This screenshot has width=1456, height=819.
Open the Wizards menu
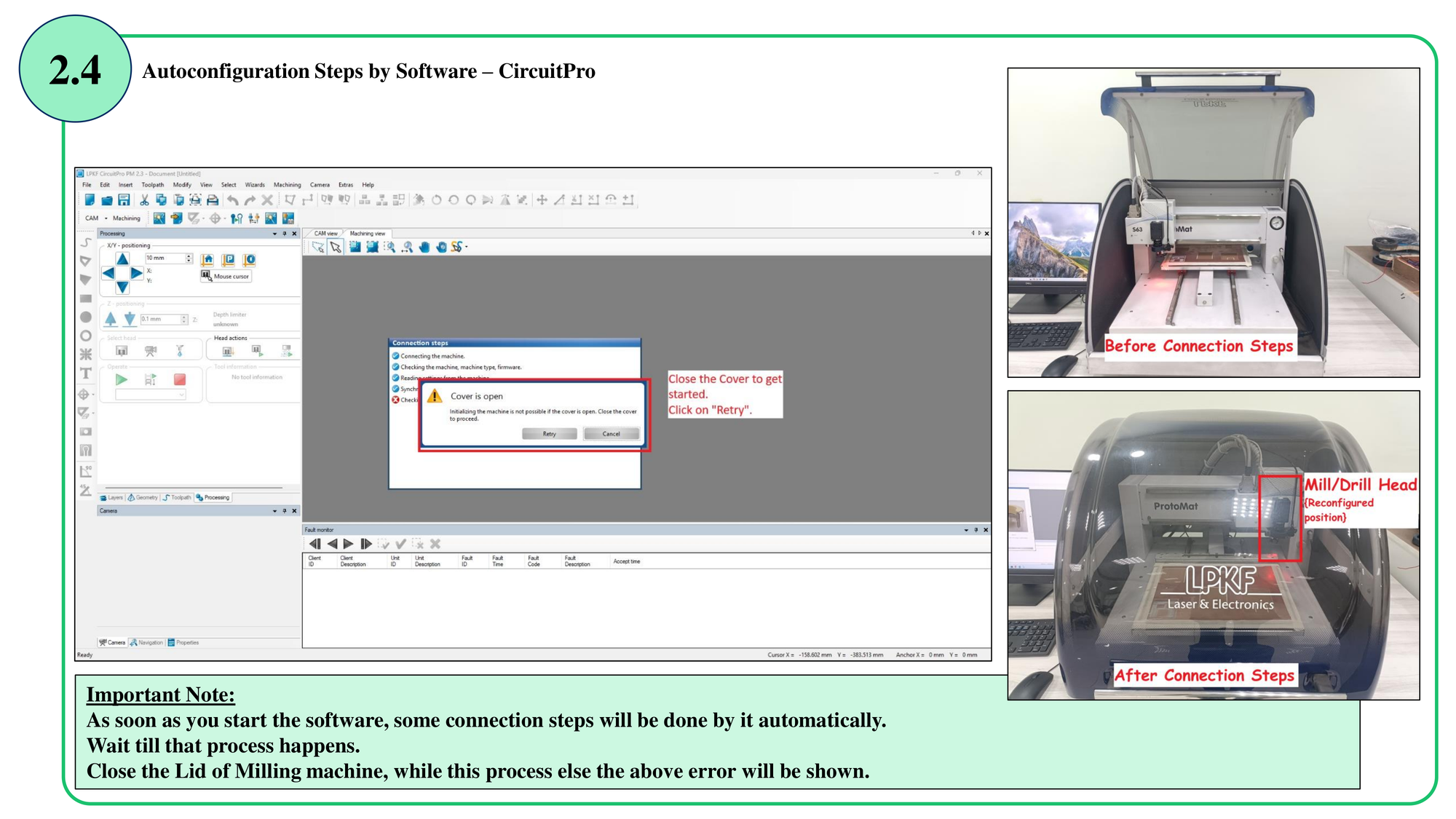click(x=255, y=185)
